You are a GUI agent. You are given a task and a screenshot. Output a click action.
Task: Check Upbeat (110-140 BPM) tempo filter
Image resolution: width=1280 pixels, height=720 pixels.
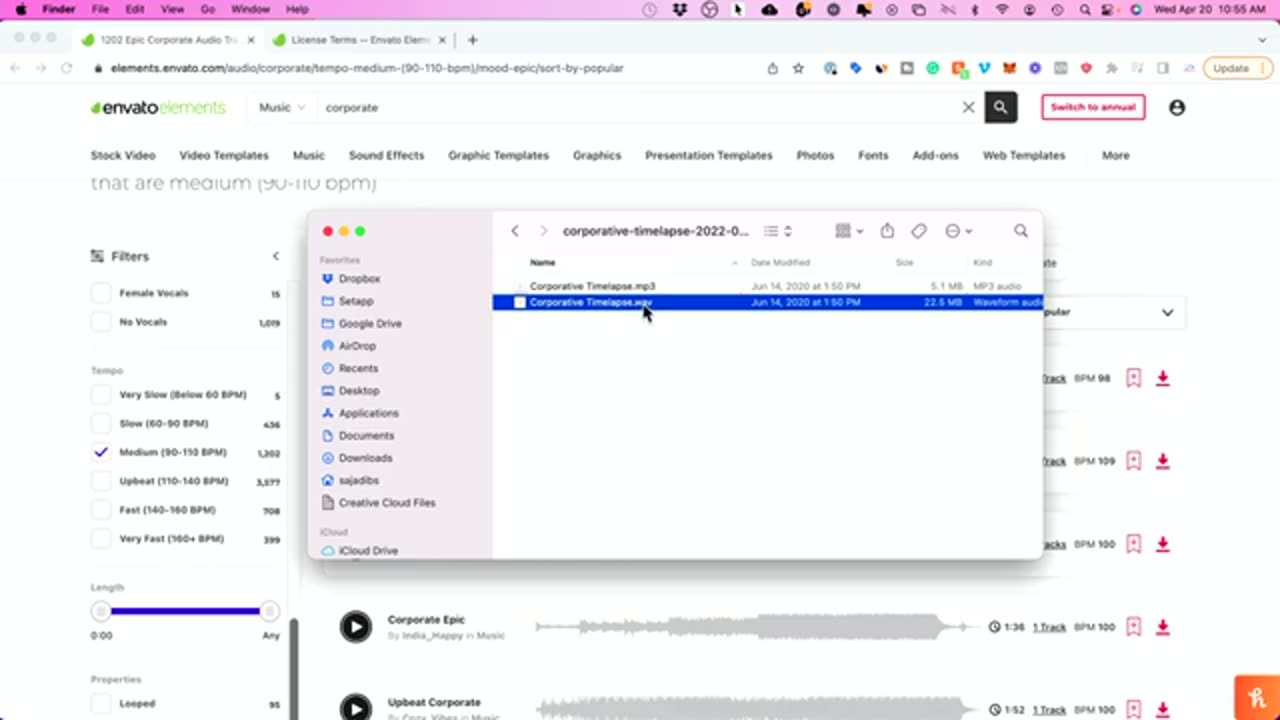click(101, 481)
